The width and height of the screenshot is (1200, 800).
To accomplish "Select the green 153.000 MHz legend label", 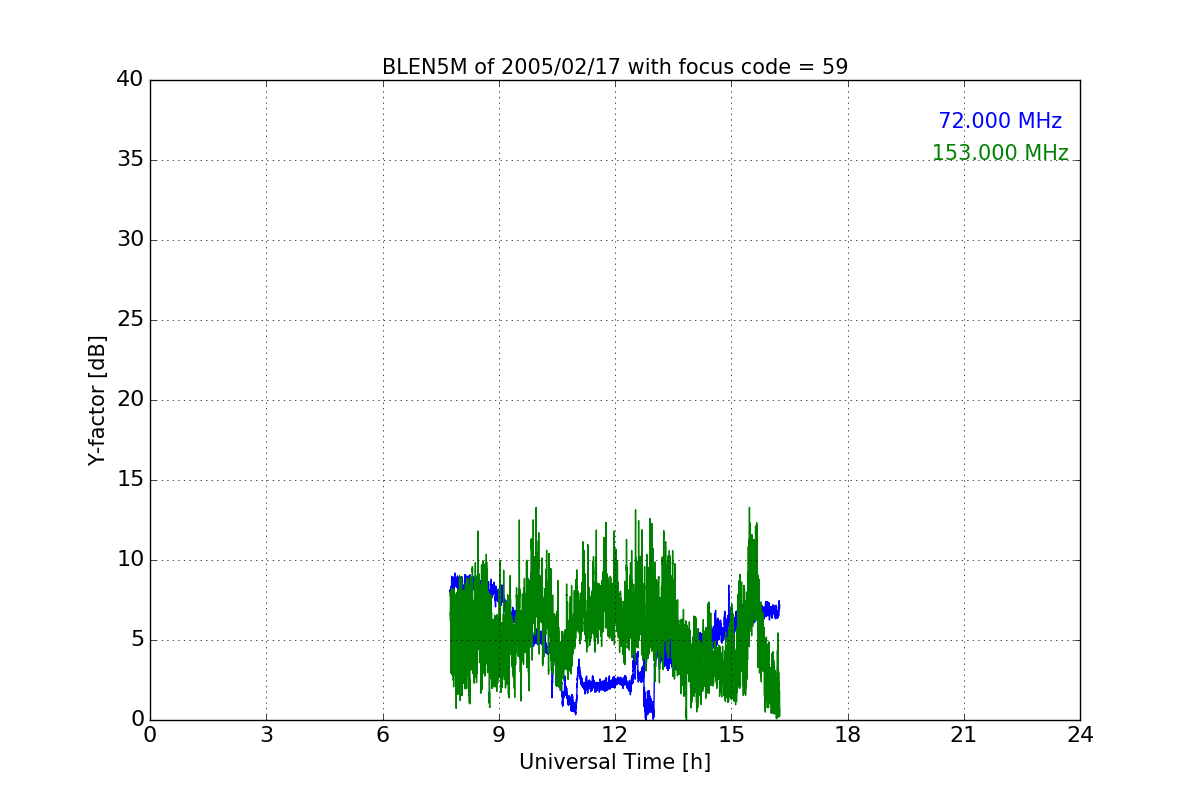I will (1000, 153).
